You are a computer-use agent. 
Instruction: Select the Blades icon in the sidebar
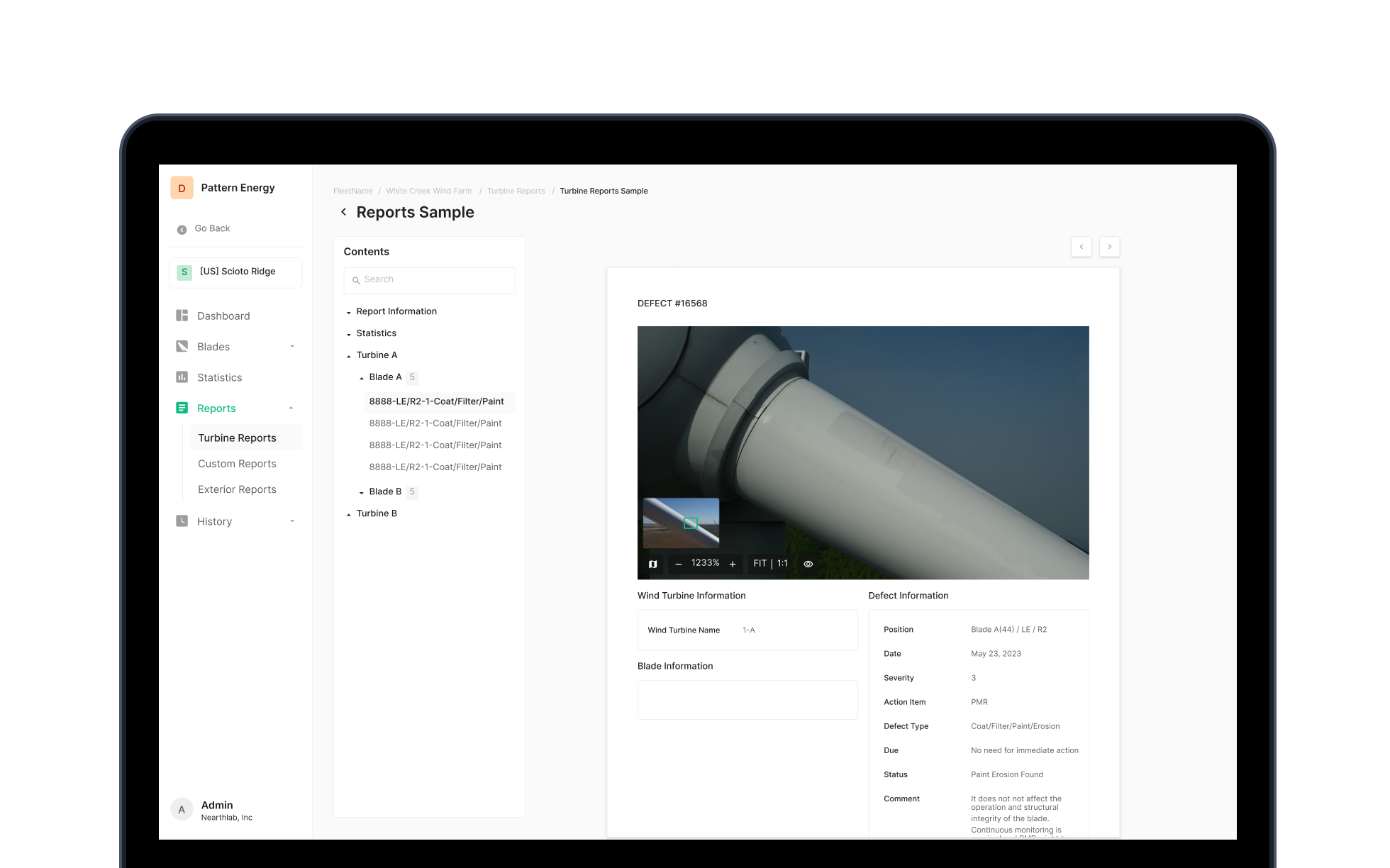182,346
